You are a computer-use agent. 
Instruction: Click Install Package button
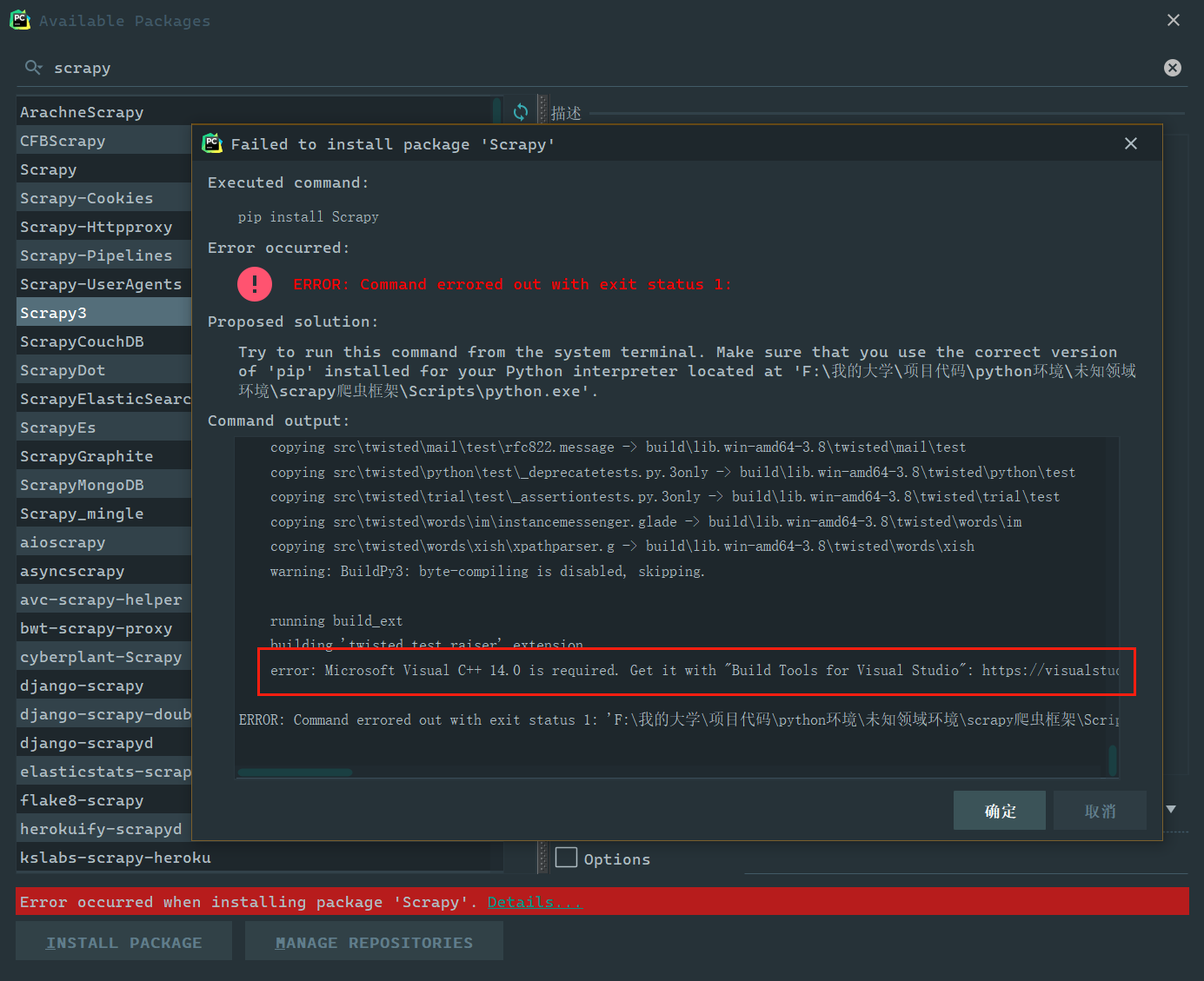[x=123, y=942]
